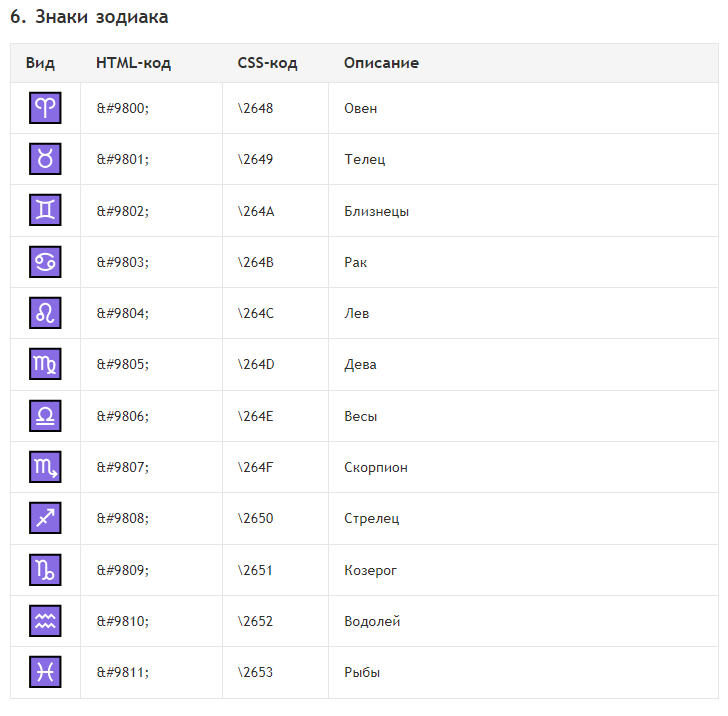728x716 pixels.
Task: Select the Gemini zodiac symbol icon
Action: (45, 210)
